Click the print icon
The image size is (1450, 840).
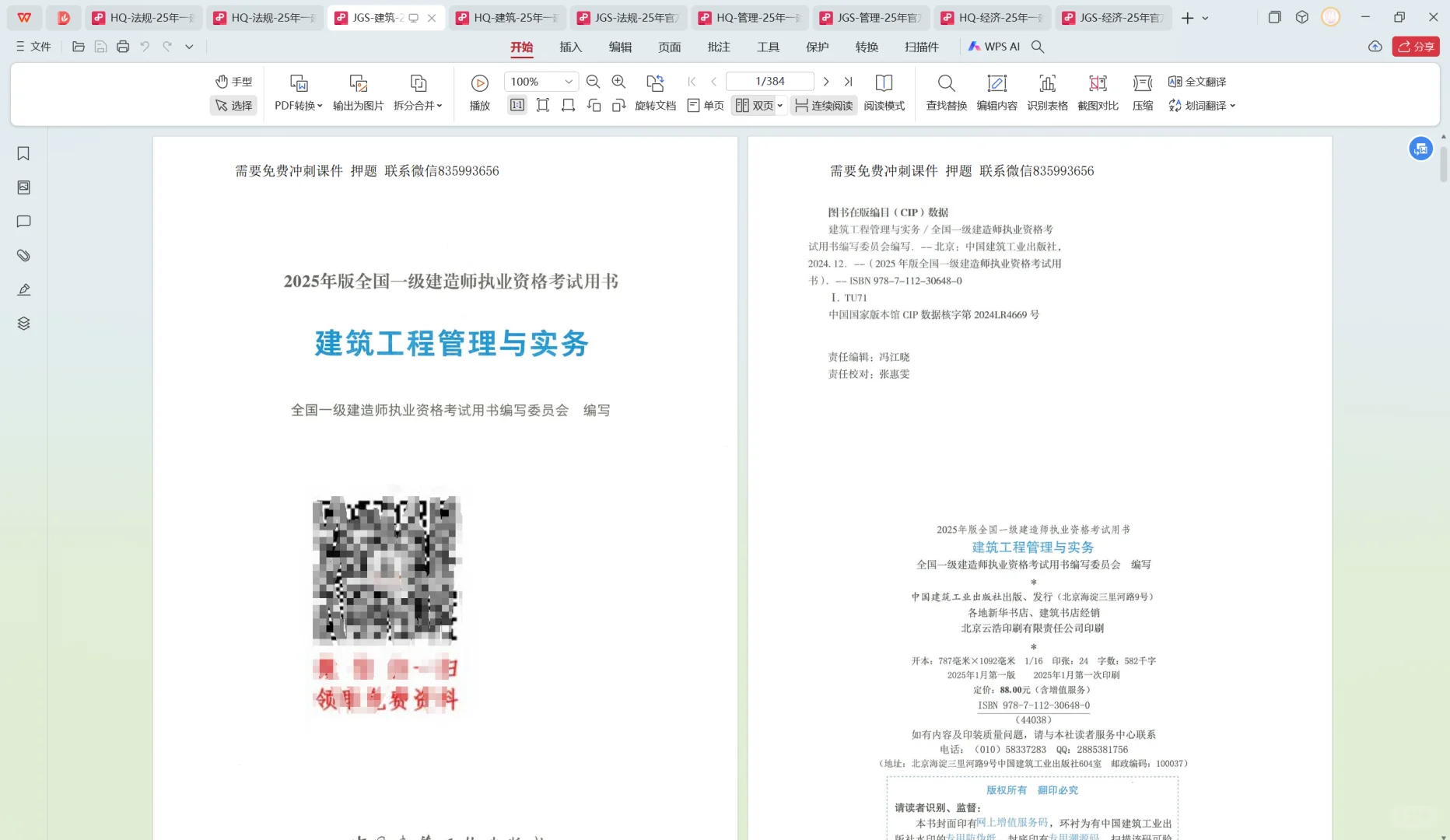[x=123, y=47]
